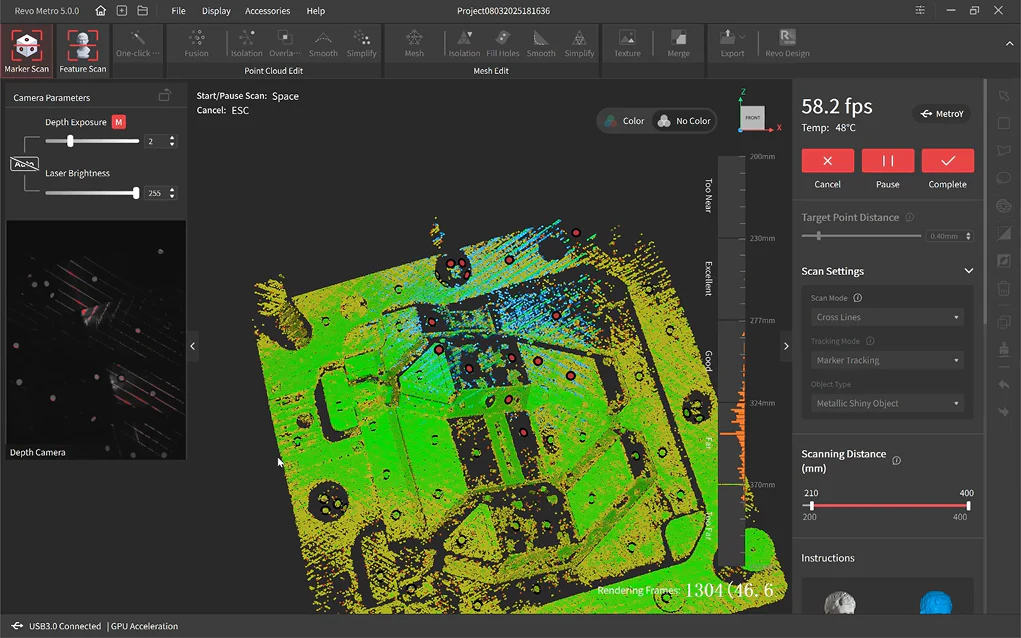Select the Marker Scan mode icon
1021x638 pixels.
(x=26, y=50)
